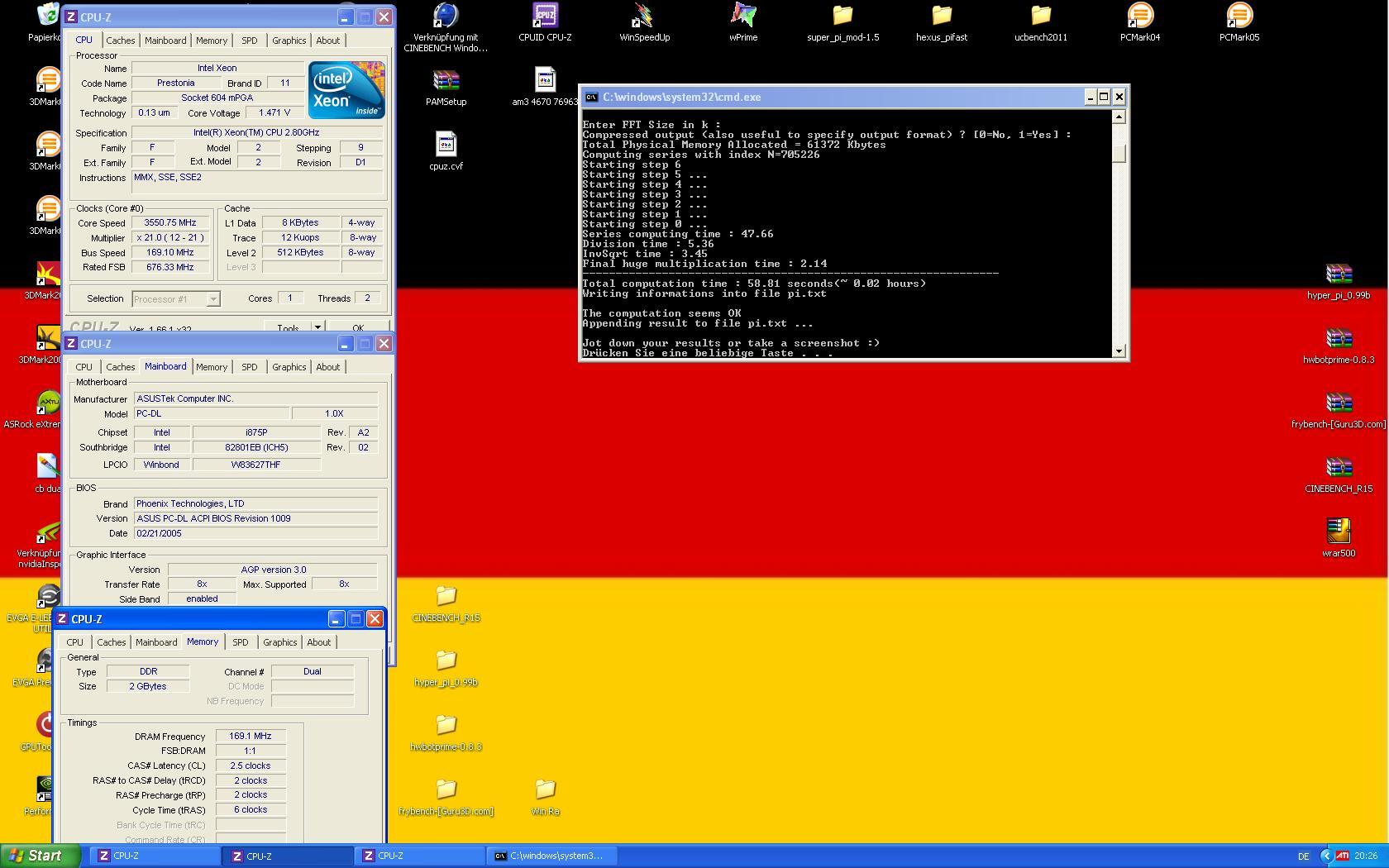
Task: Click the Intel Xeon inside logo in CPU-Z
Action: click(x=346, y=90)
